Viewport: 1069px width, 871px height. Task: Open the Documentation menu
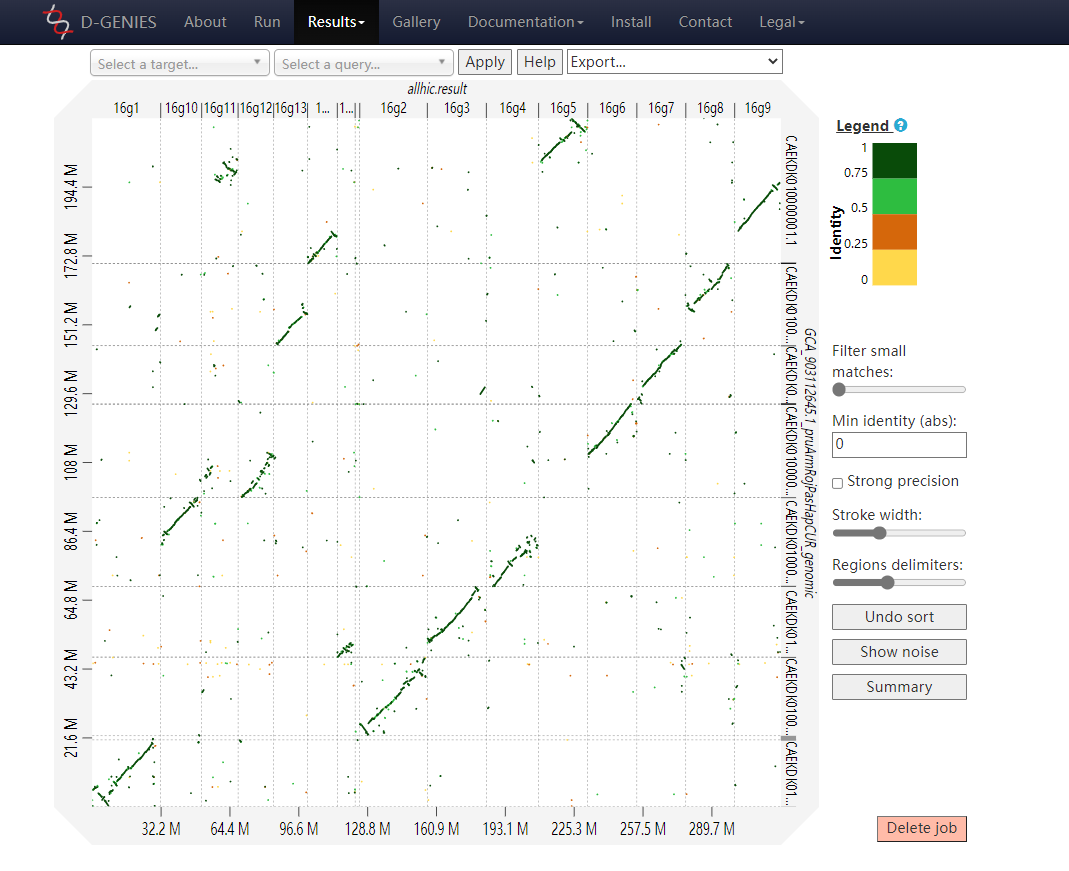coord(526,22)
